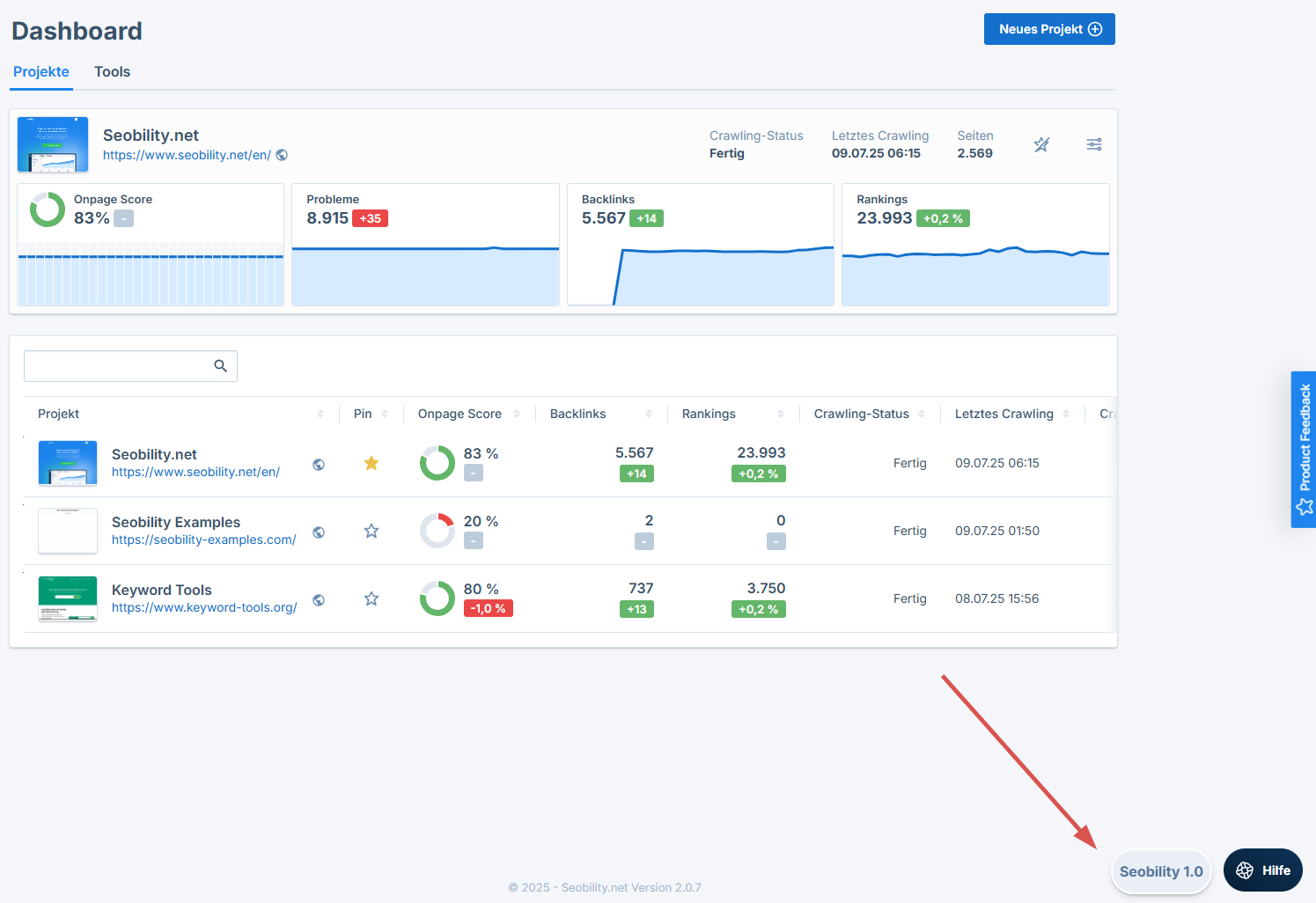Click the star icon on Product Feedback tab

(x=1305, y=507)
